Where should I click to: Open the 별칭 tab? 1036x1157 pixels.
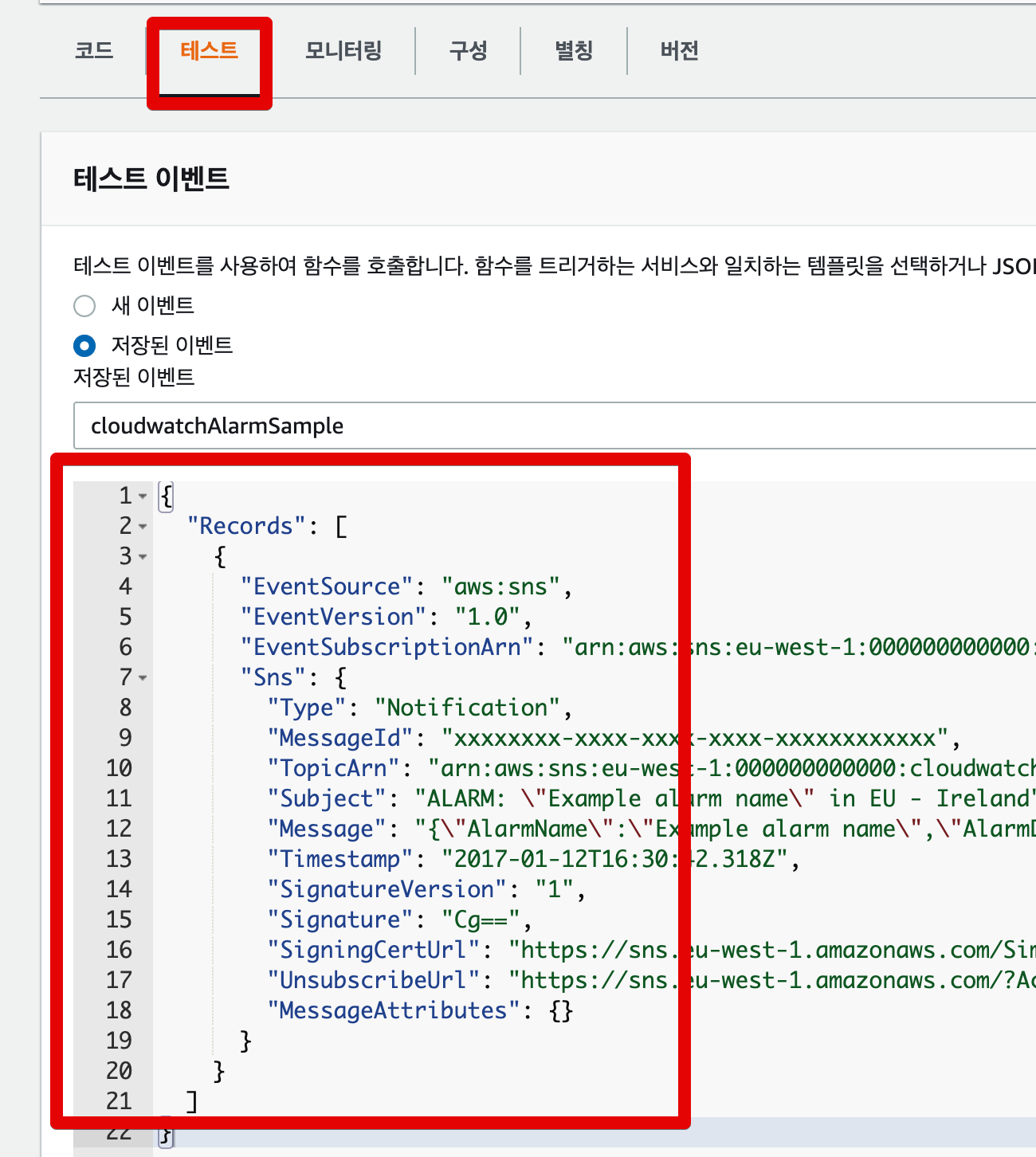[x=574, y=51]
